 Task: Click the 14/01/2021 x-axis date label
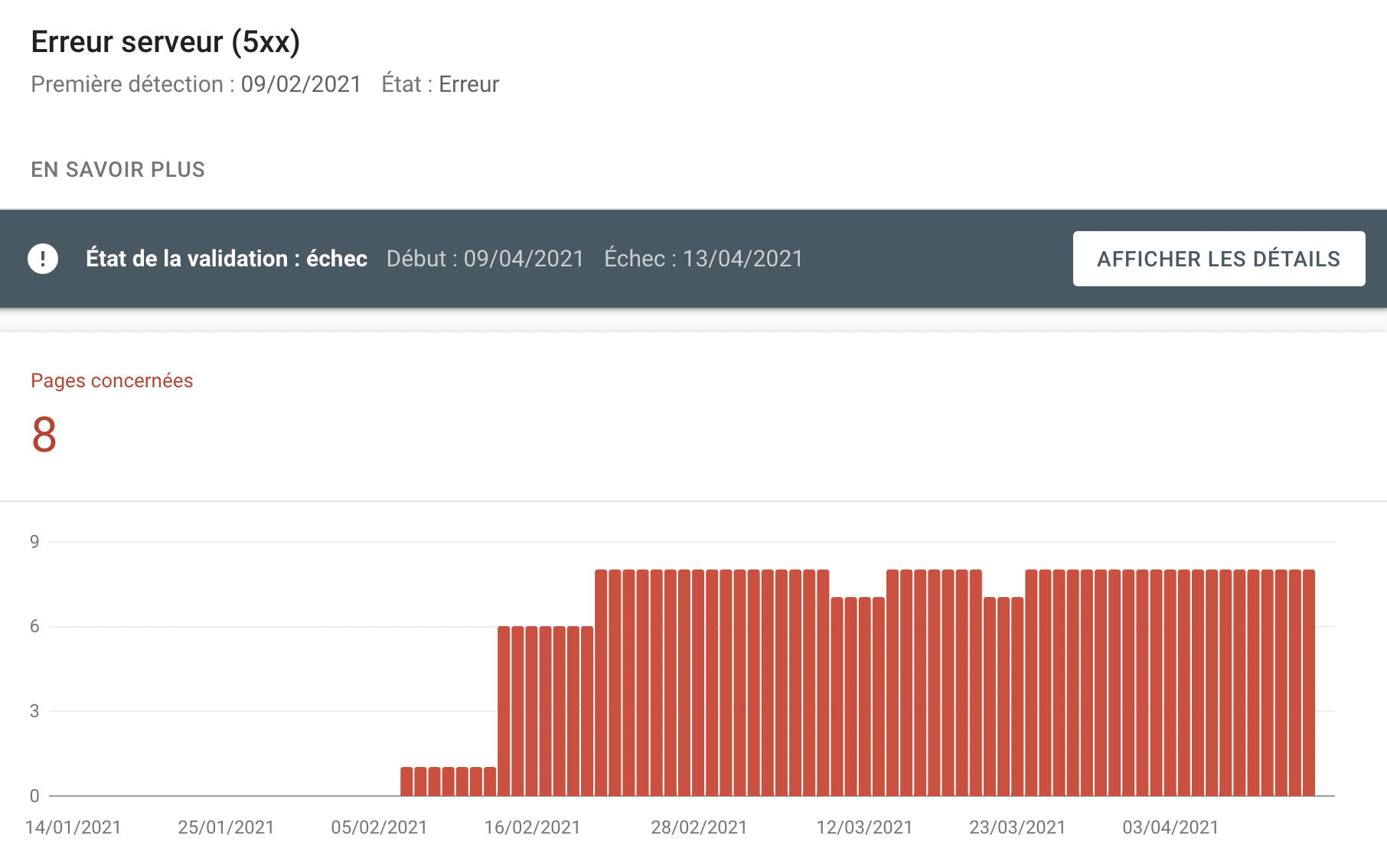pos(73,827)
